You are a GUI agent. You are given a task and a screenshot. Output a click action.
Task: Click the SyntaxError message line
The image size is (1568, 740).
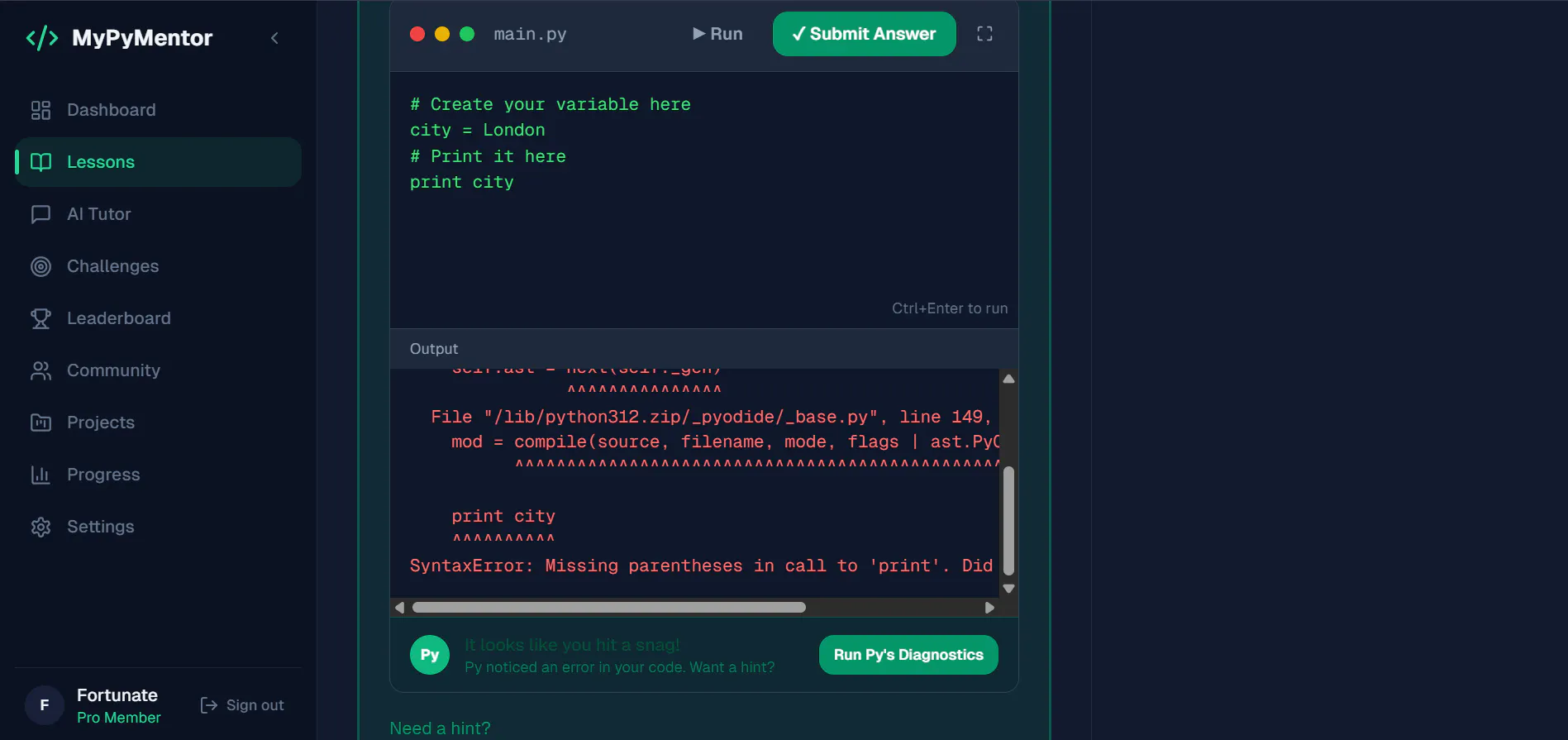pos(701,566)
